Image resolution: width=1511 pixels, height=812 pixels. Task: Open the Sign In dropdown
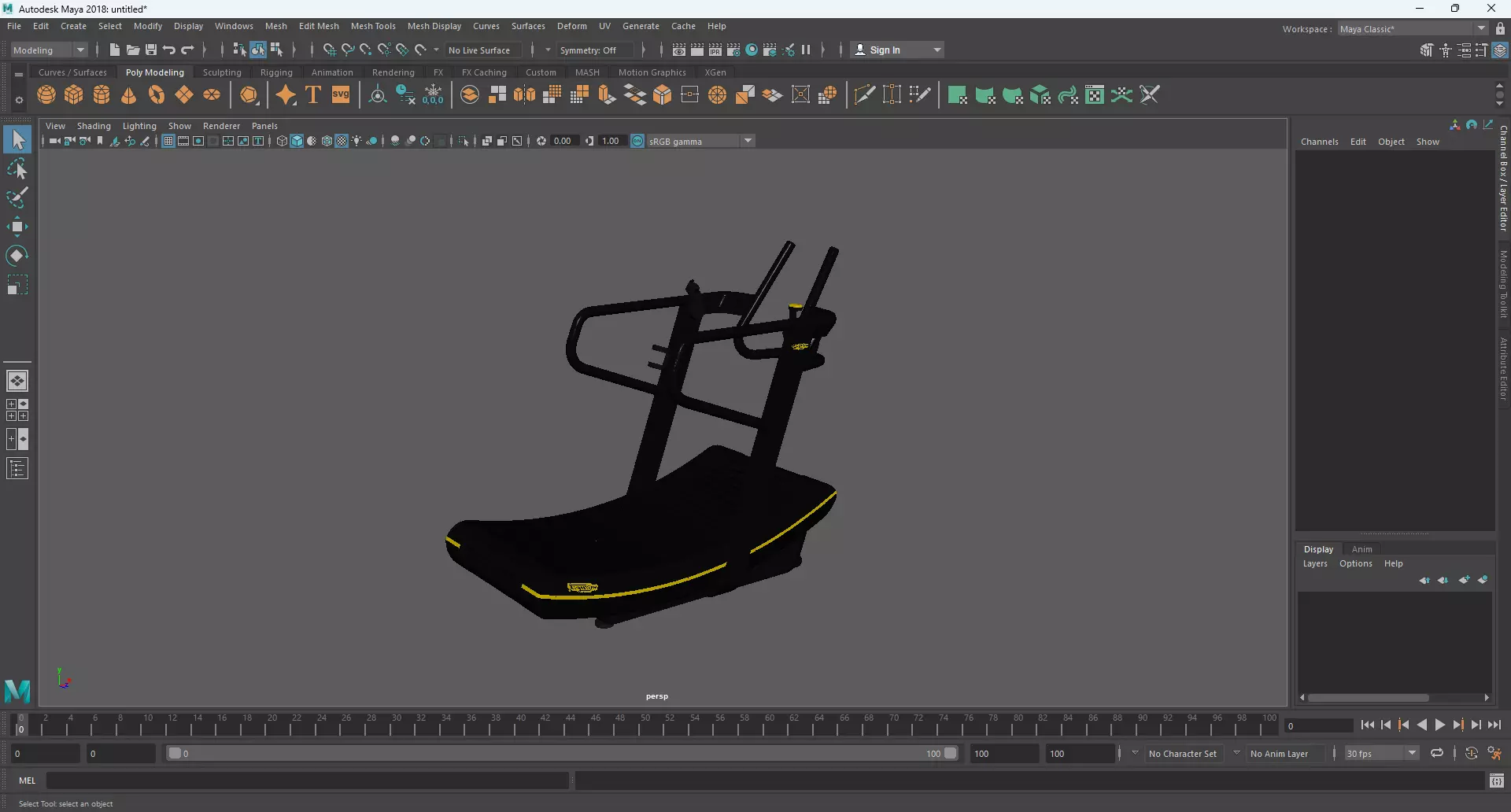[898, 50]
